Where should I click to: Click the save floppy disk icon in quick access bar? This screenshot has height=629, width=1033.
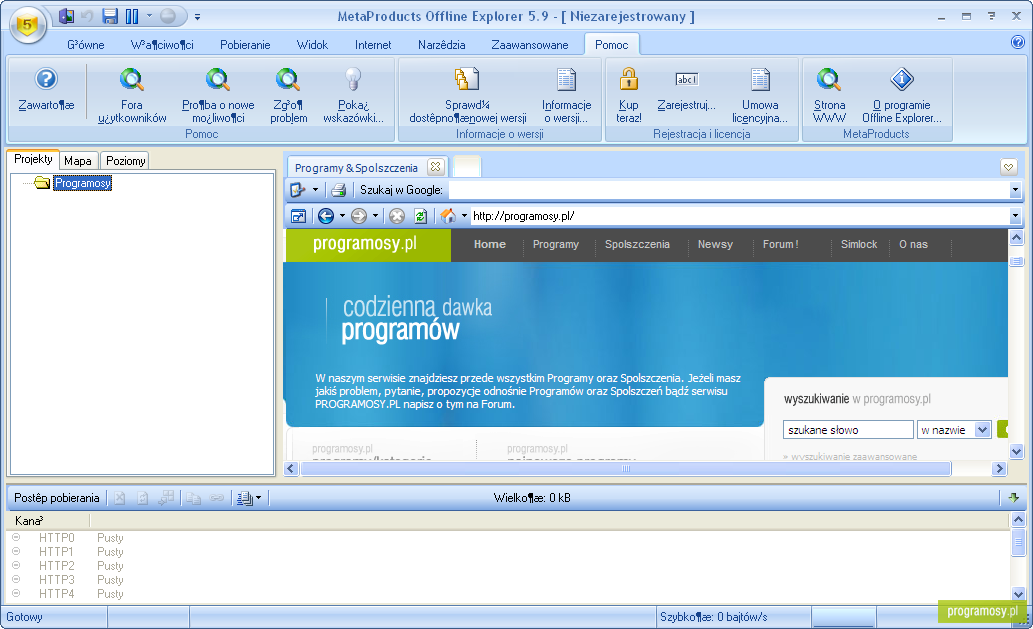[x=110, y=16]
